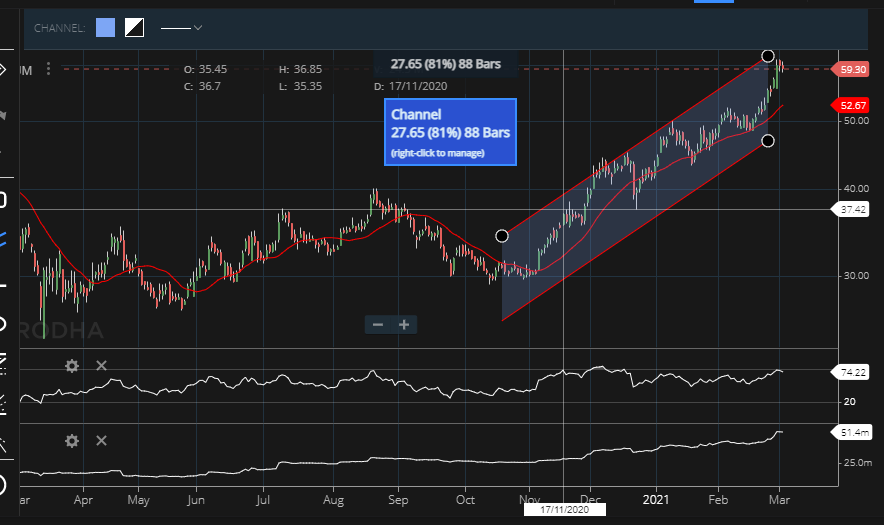Click the 74.22 indicator value label
The height and width of the screenshot is (525, 884).
[x=851, y=372]
